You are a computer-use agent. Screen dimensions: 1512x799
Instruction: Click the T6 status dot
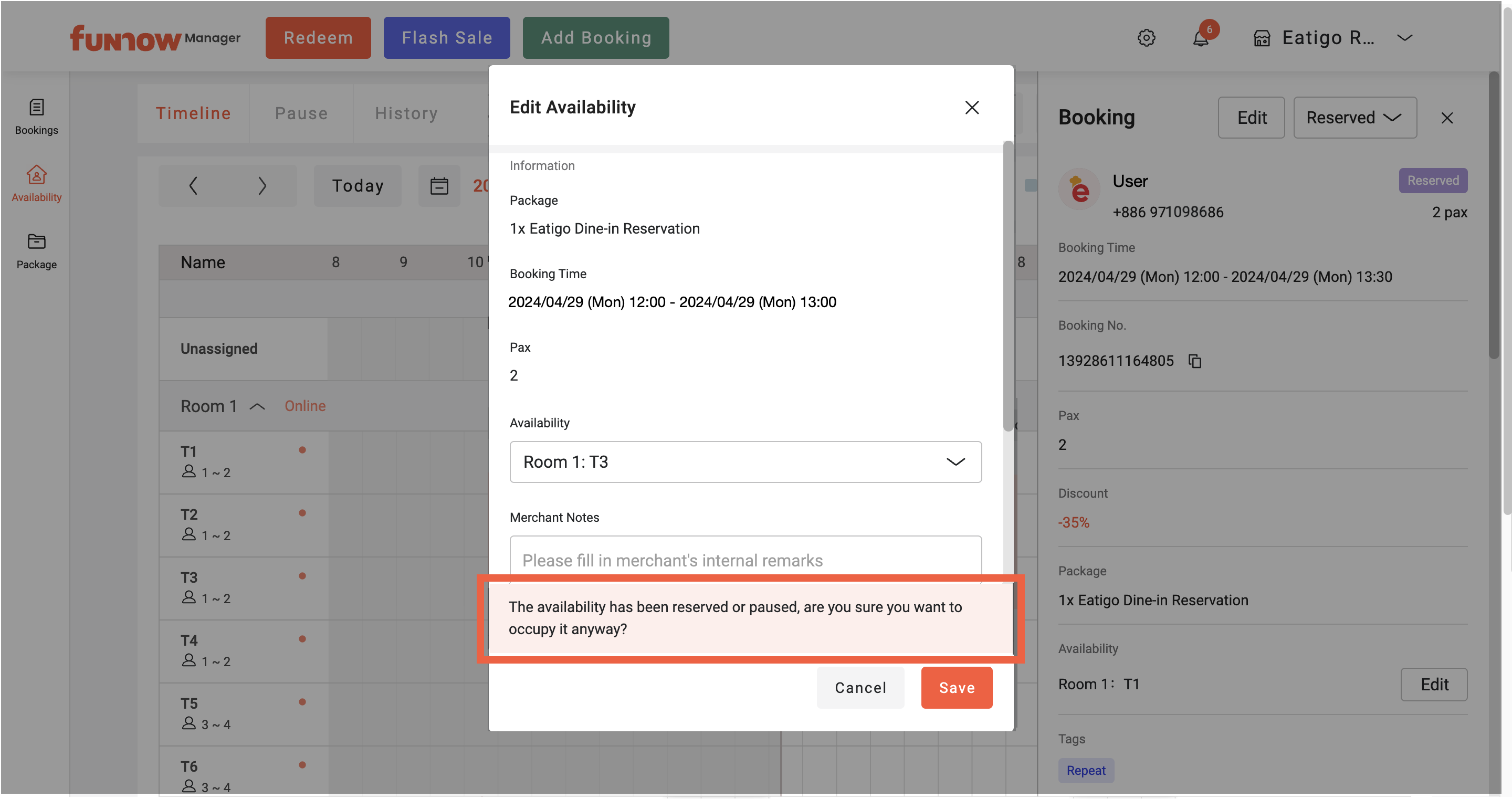302,765
